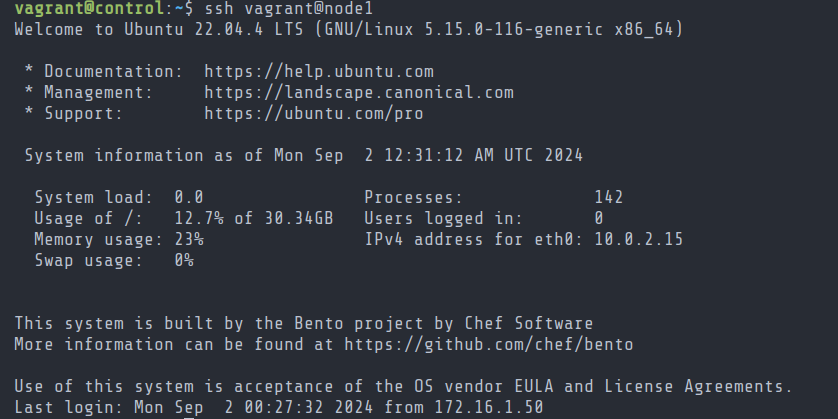Viewport: 838px width, 419px height.
Task: Click the Users logged in value 0
Action: click(x=599, y=219)
